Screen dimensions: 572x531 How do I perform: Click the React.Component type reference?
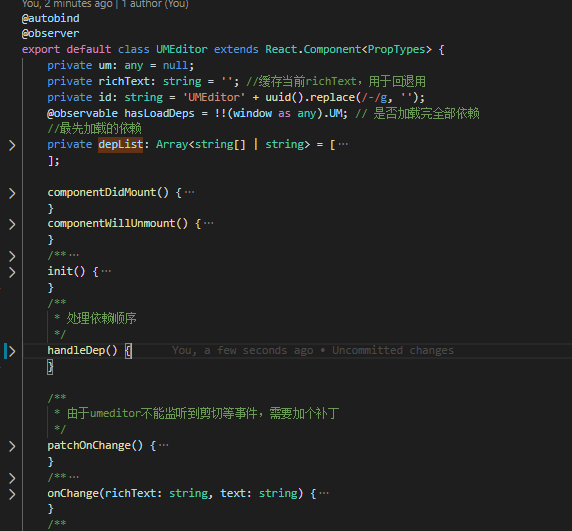click(x=313, y=49)
